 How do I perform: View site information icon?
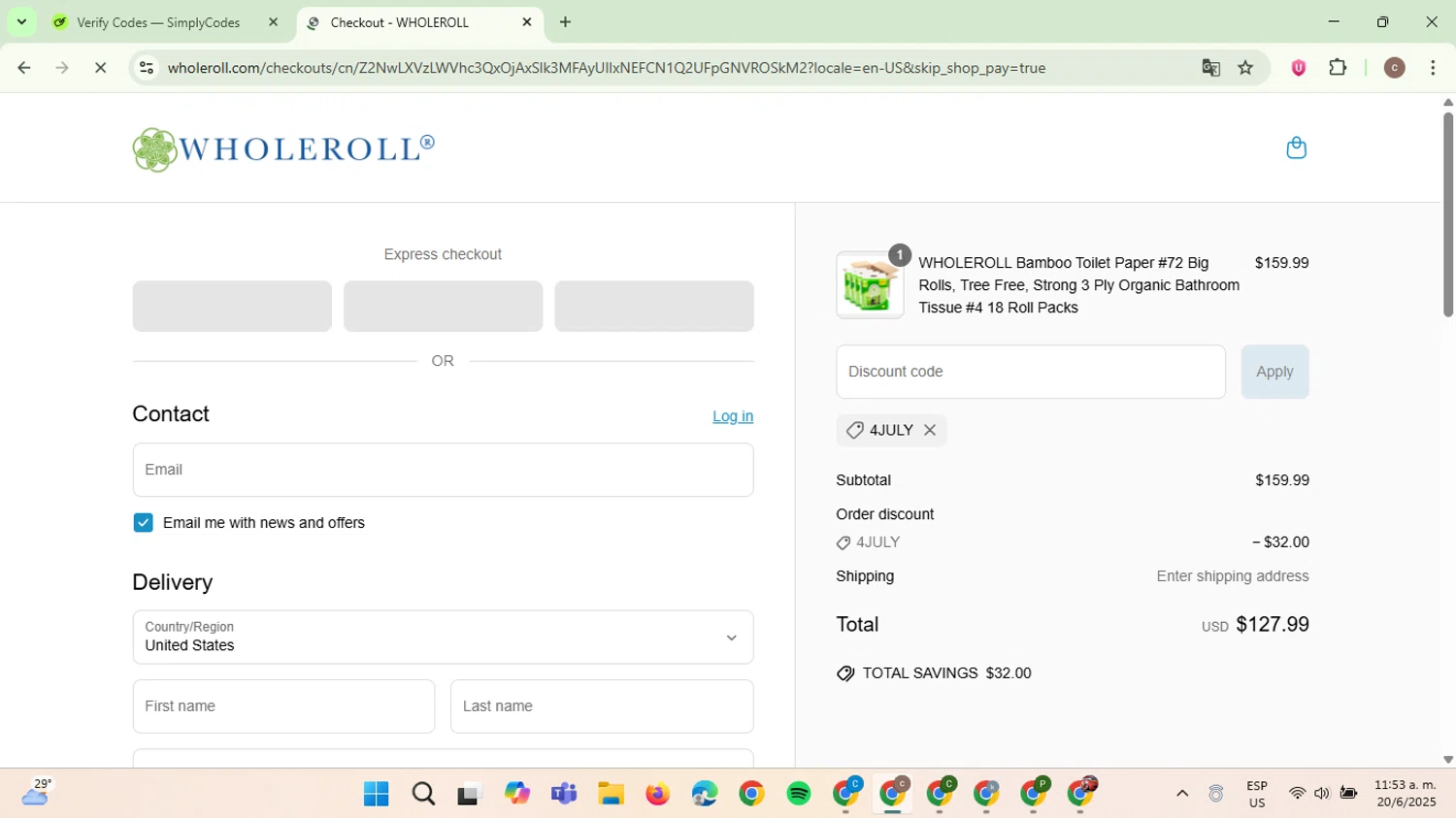(147, 68)
